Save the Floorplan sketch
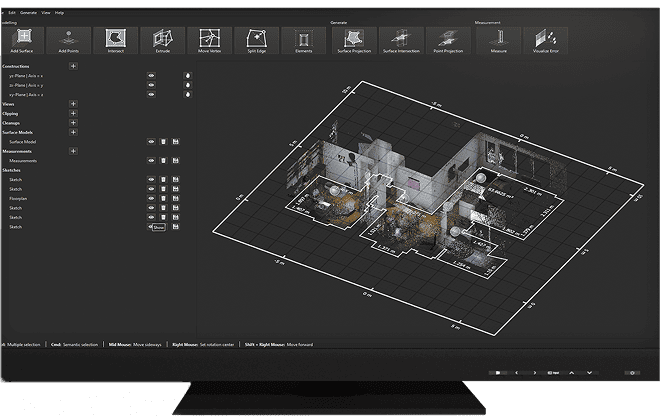The image size is (660, 416). coord(176,198)
